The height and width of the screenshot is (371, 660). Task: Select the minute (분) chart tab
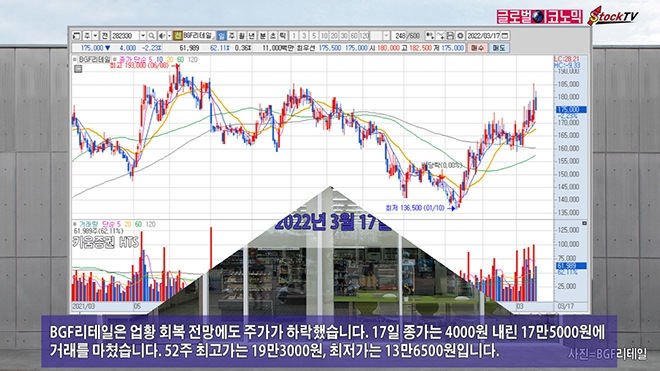263,36
